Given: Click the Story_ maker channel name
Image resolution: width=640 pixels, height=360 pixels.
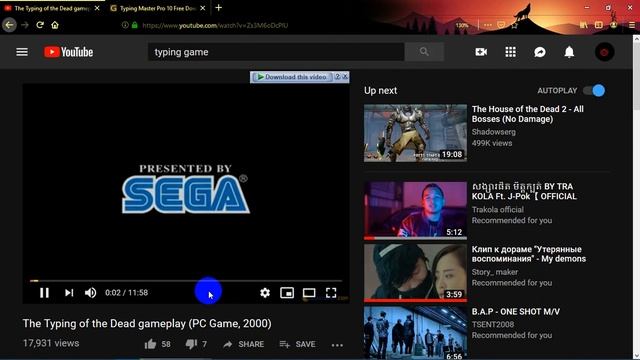Looking at the screenshot, I should click(495, 272).
